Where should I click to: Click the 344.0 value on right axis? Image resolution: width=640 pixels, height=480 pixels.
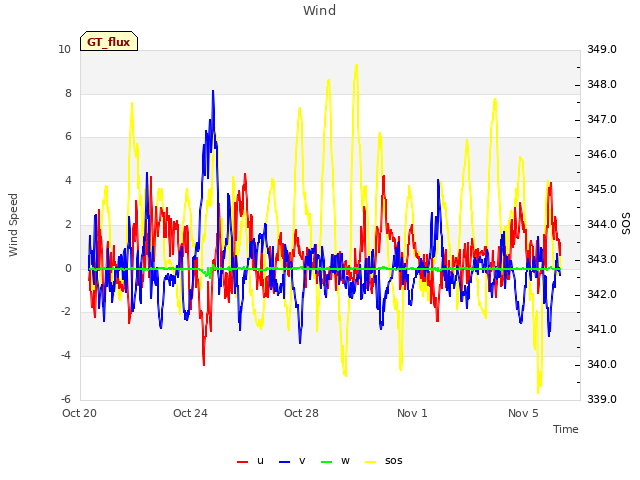(602, 224)
